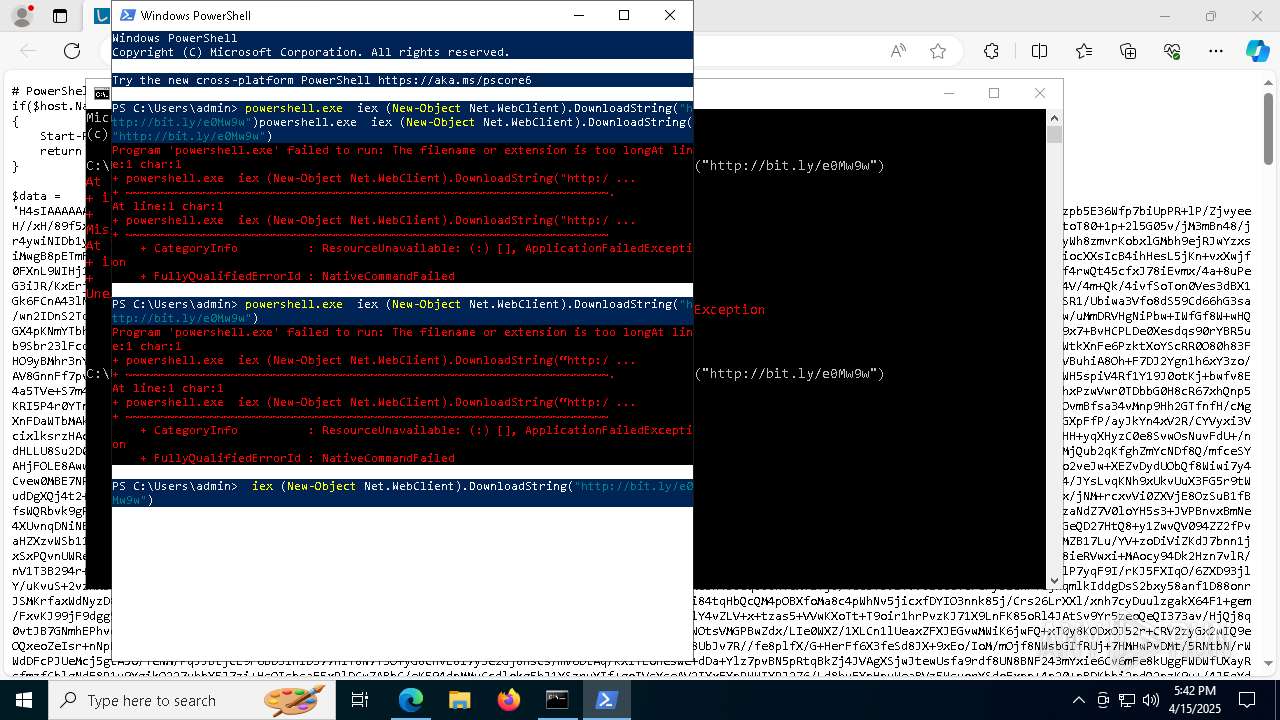The height and width of the screenshot is (720, 1280).
Task: Restore down the Edge browser window
Action: (1211, 16)
